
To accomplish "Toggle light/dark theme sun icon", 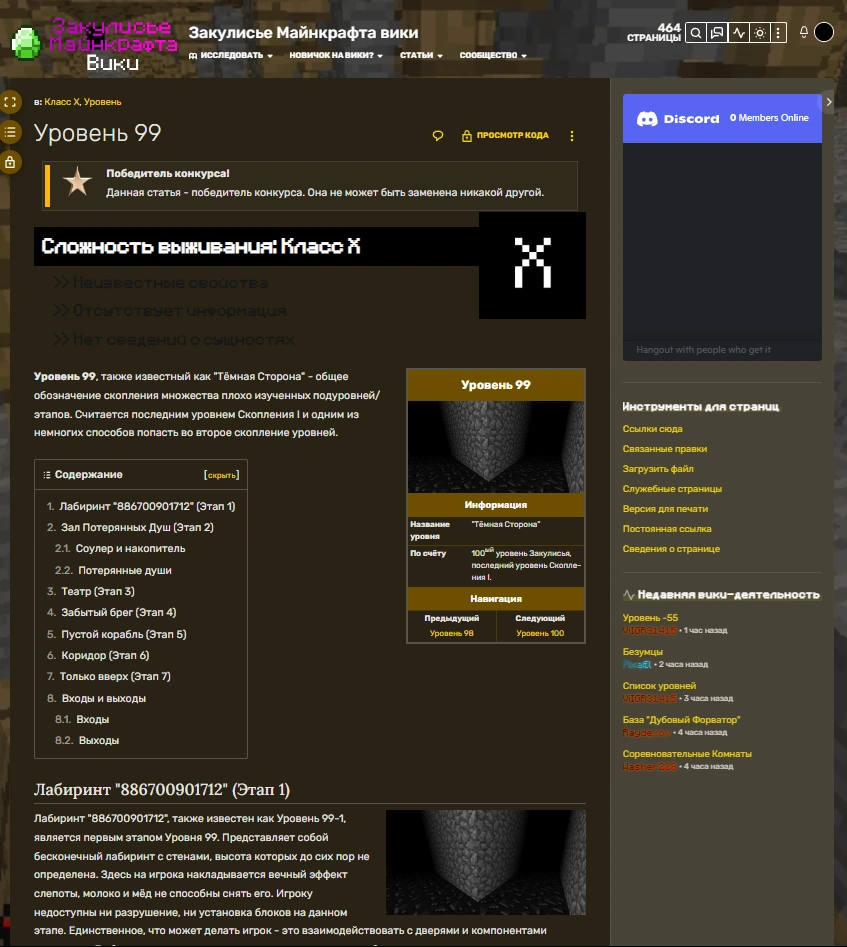I will pyautogui.click(x=759, y=33).
